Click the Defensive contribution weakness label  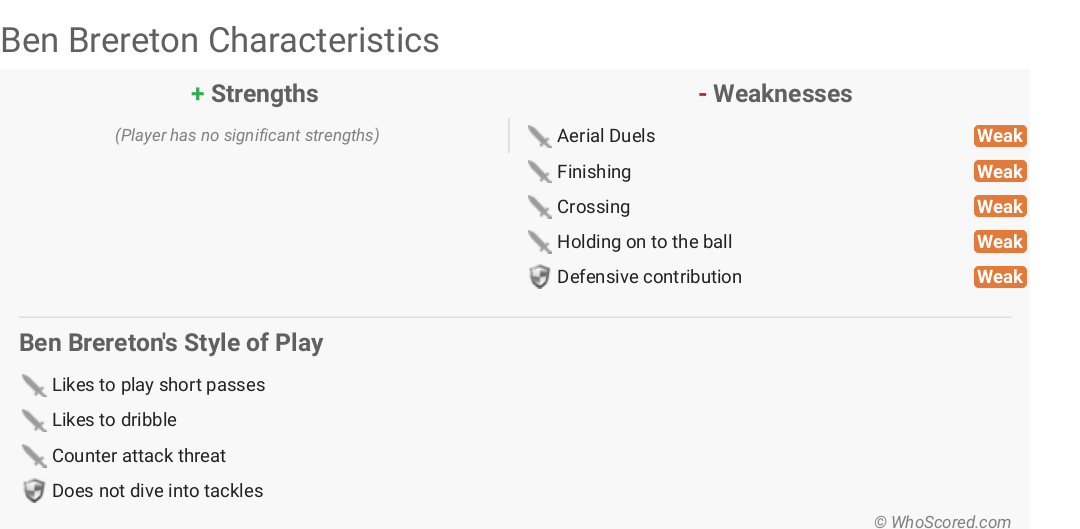[649, 277]
